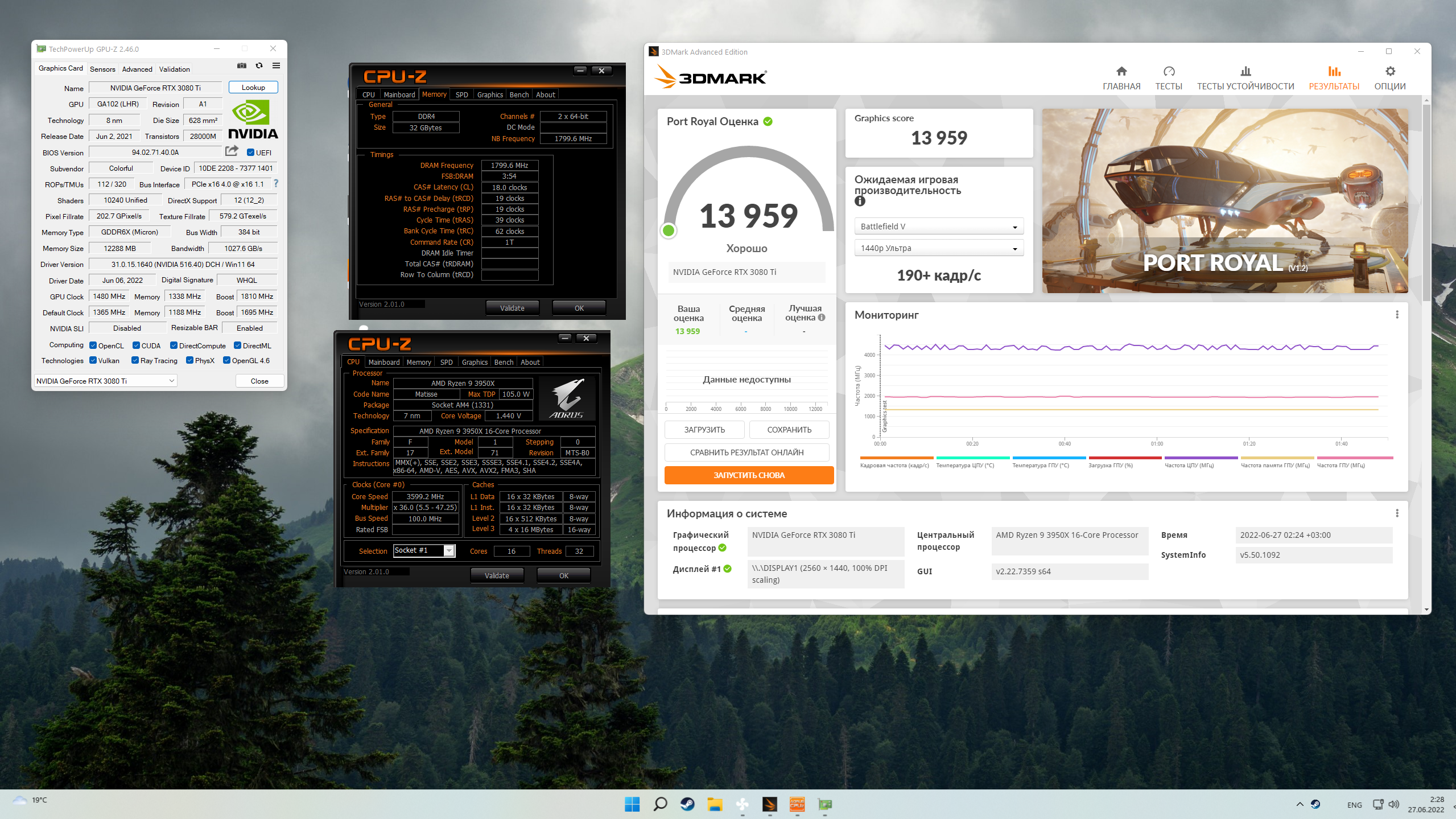Open 1440p Ультра resolution dropdown
1456x819 pixels.
click(x=939, y=248)
